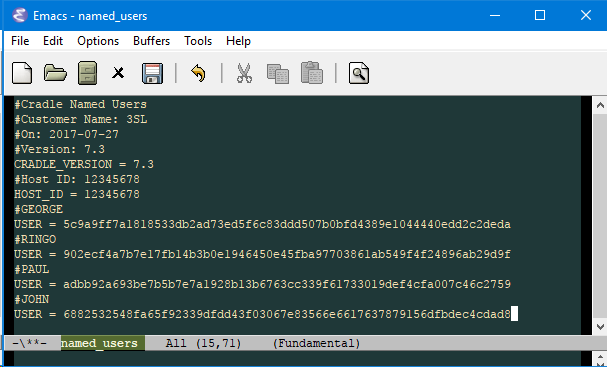Close the Emacs window
Image resolution: width=607 pixels, height=367 pixels.
click(585, 15)
